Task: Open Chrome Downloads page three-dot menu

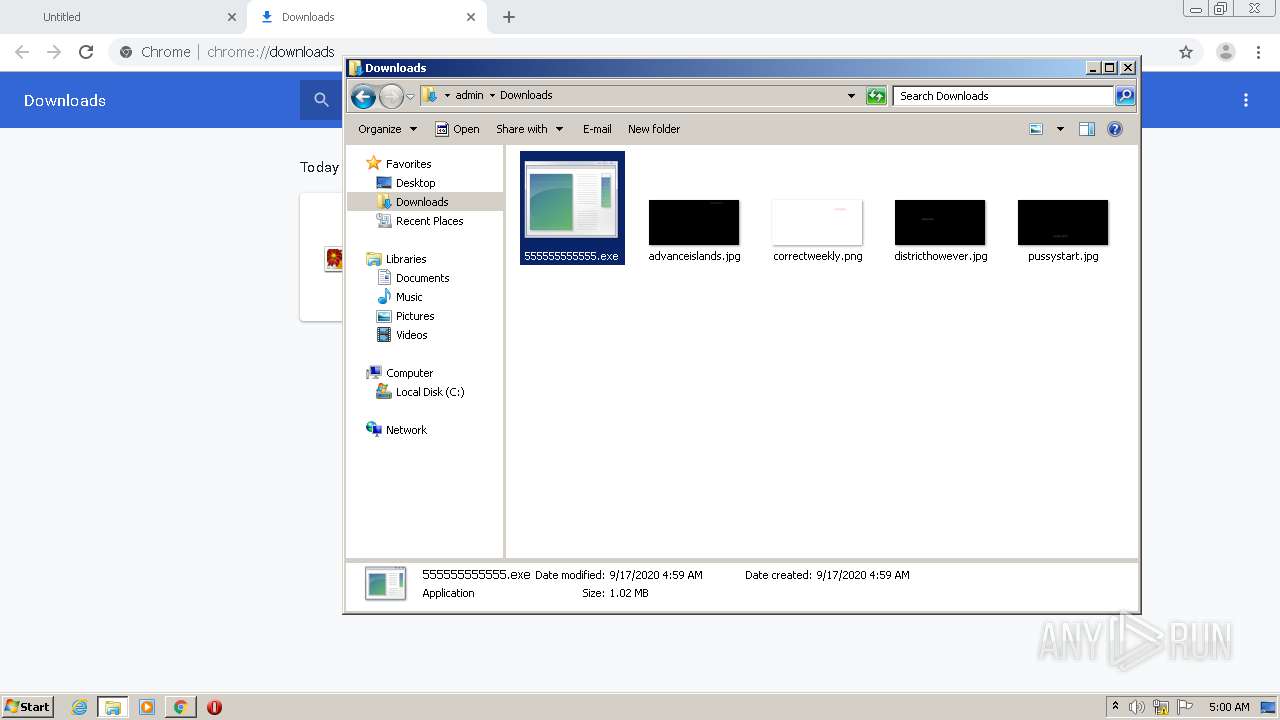Action: [1246, 100]
